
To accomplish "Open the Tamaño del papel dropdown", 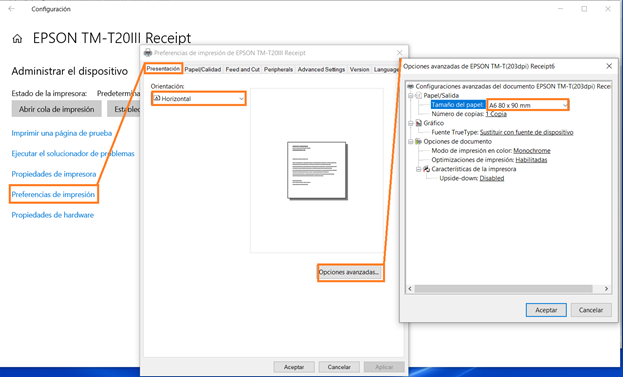I will (528, 105).
